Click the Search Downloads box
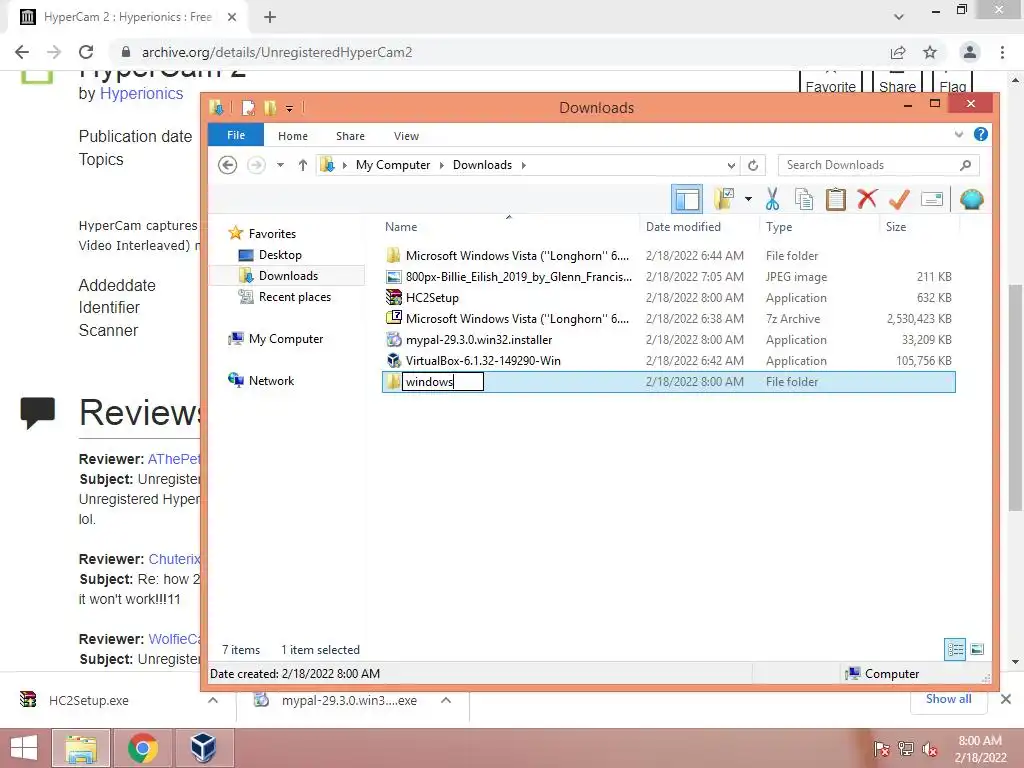1024x768 pixels. 878,165
